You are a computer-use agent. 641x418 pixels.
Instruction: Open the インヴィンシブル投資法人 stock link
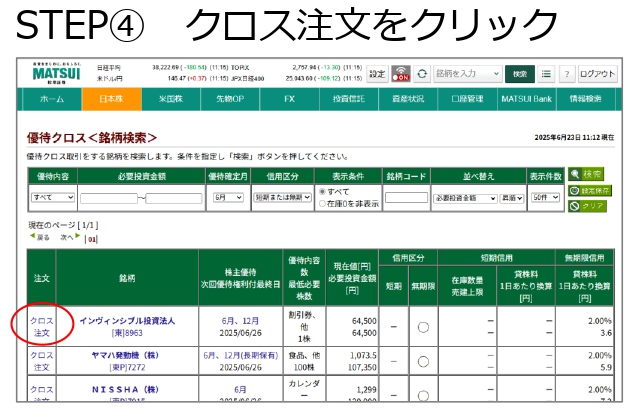point(127,321)
